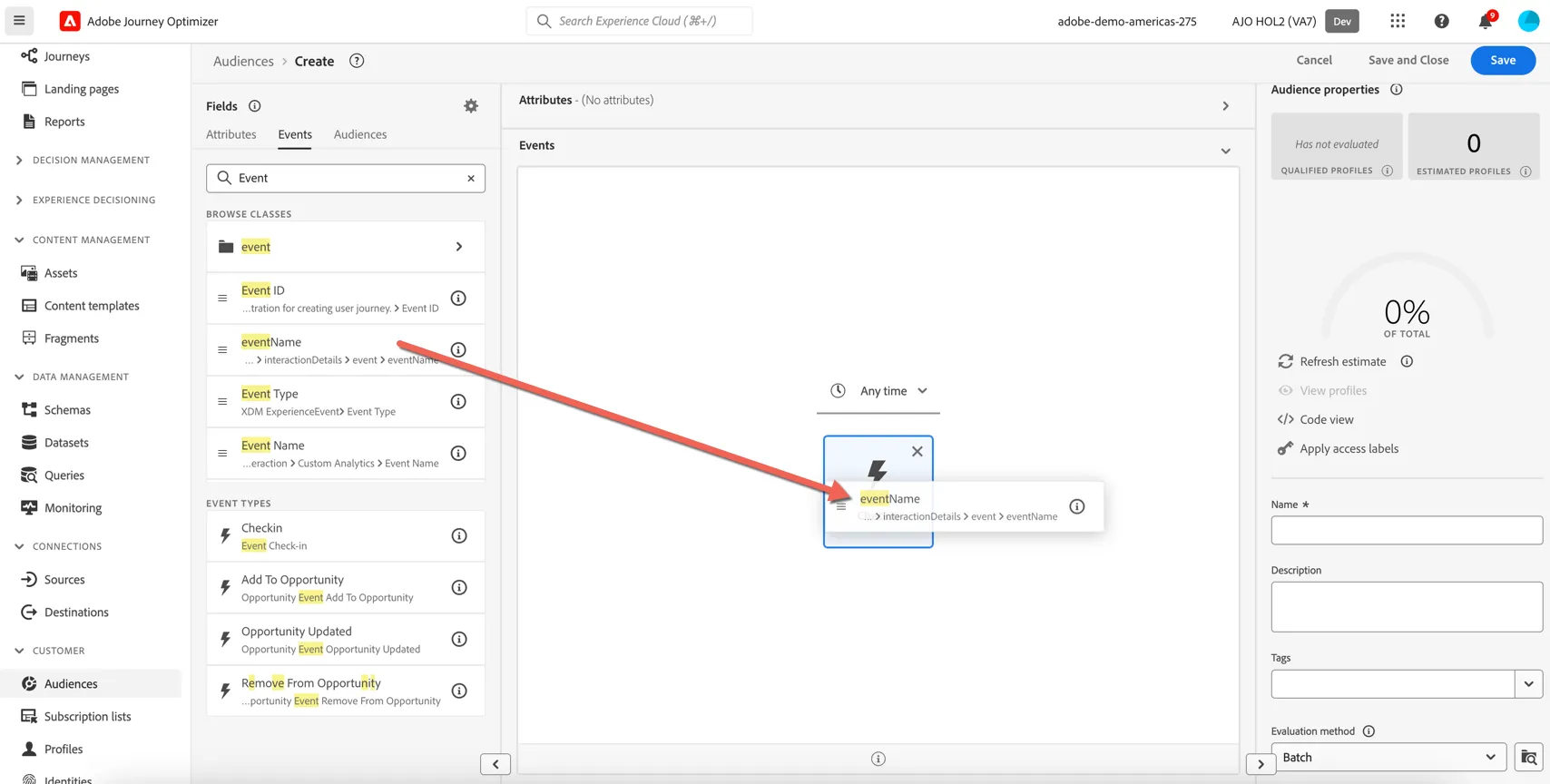Collapse the right properties panel
Viewport: 1550px width, 784px height.
[1261, 764]
